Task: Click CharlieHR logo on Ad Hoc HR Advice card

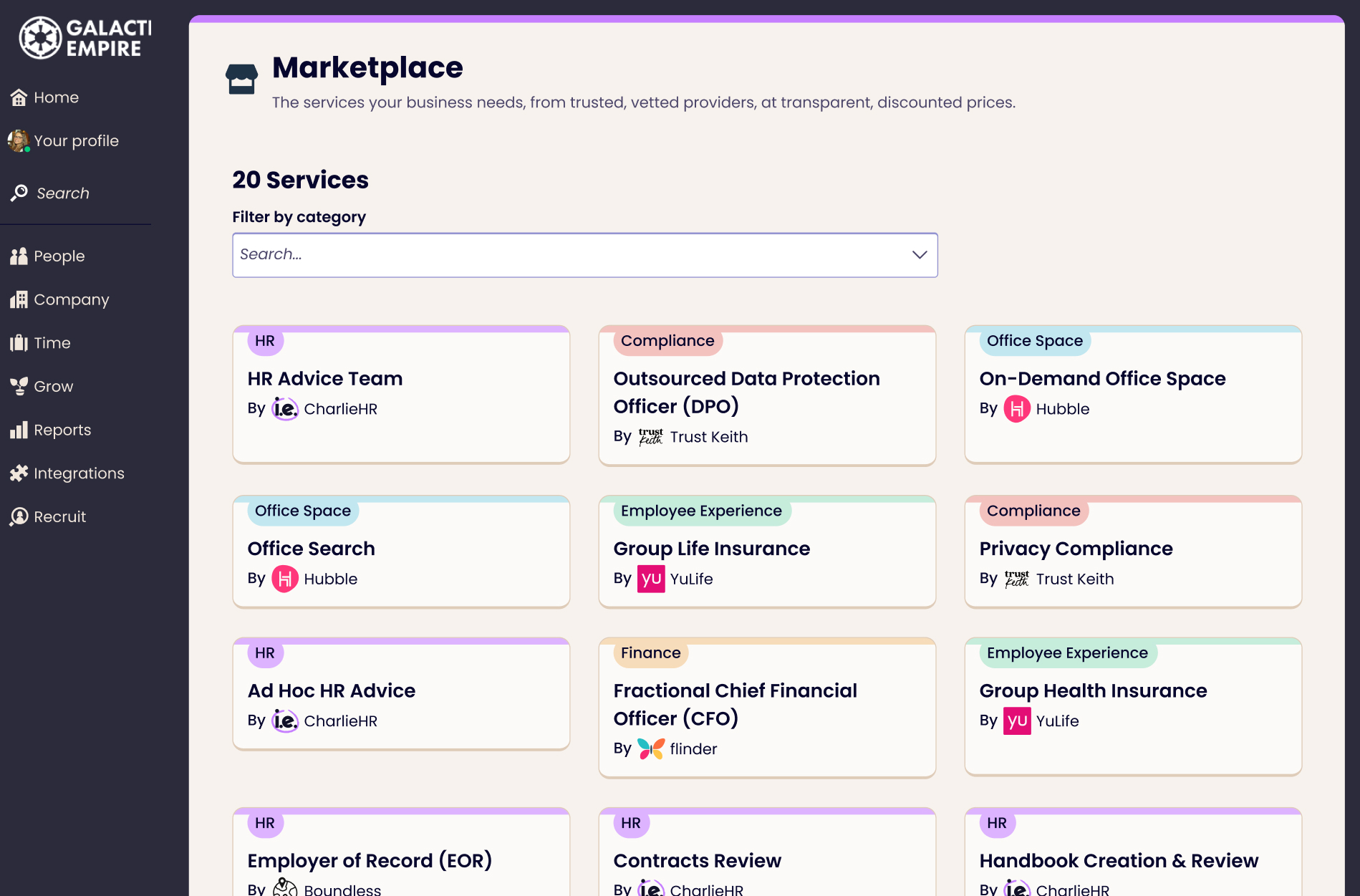Action: click(285, 721)
